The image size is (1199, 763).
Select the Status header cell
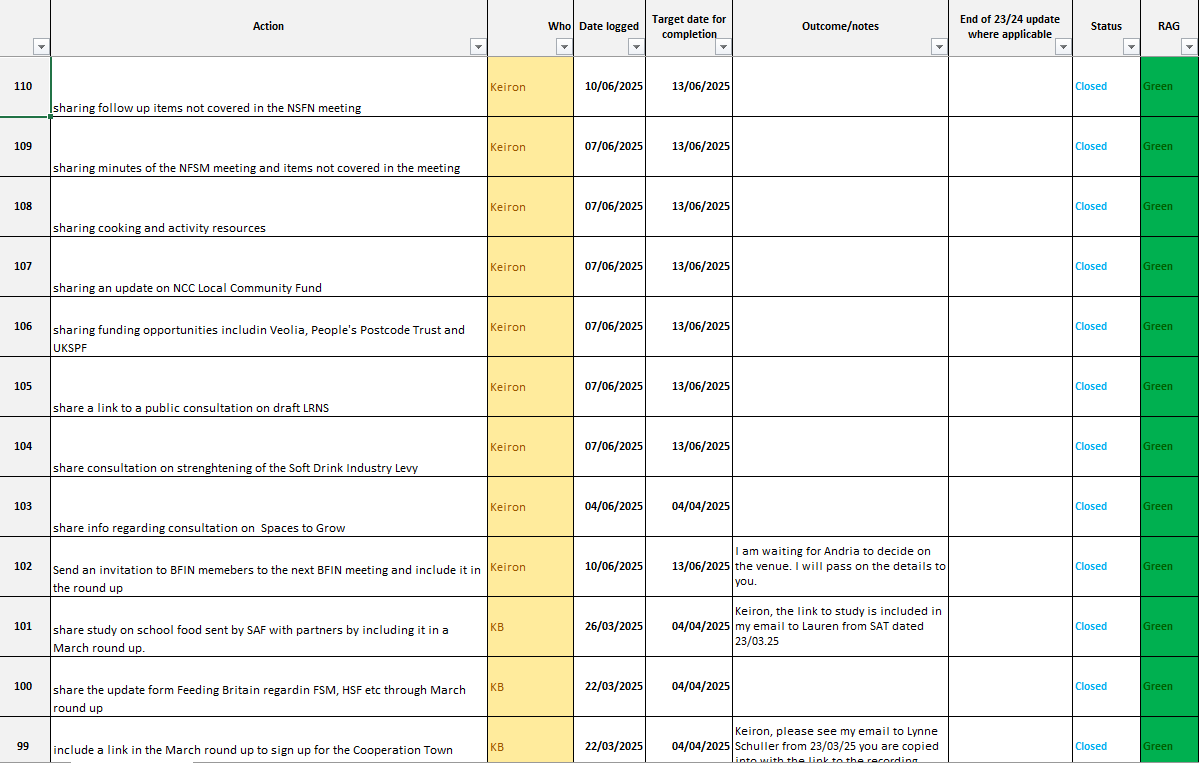[1106, 28]
